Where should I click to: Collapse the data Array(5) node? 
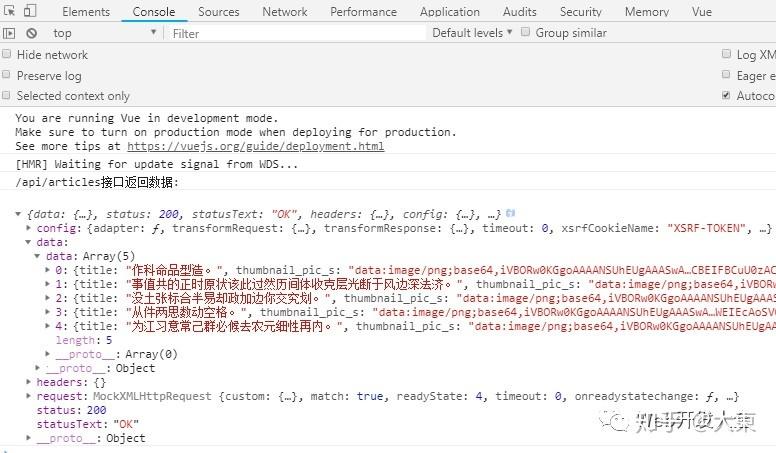(39, 256)
